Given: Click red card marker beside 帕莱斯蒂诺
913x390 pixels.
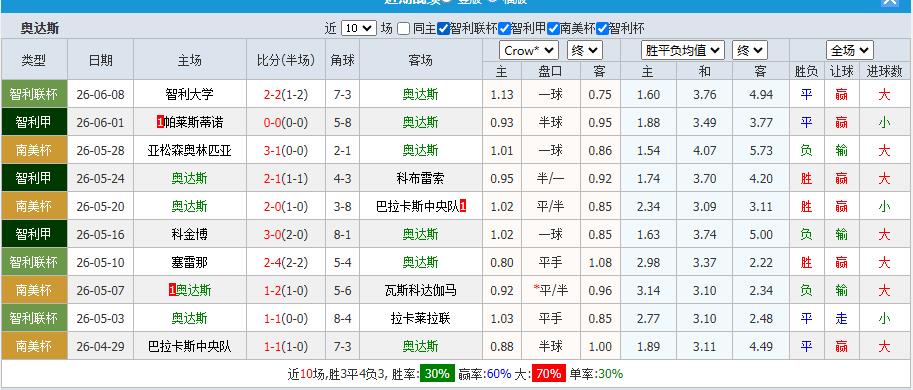Looking at the screenshot, I should click(160, 122).
